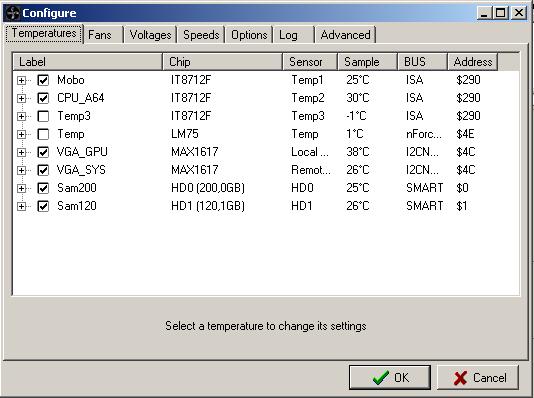Click the BUS column header
This screenshot has height=398, width=534.
click(423, 62)
